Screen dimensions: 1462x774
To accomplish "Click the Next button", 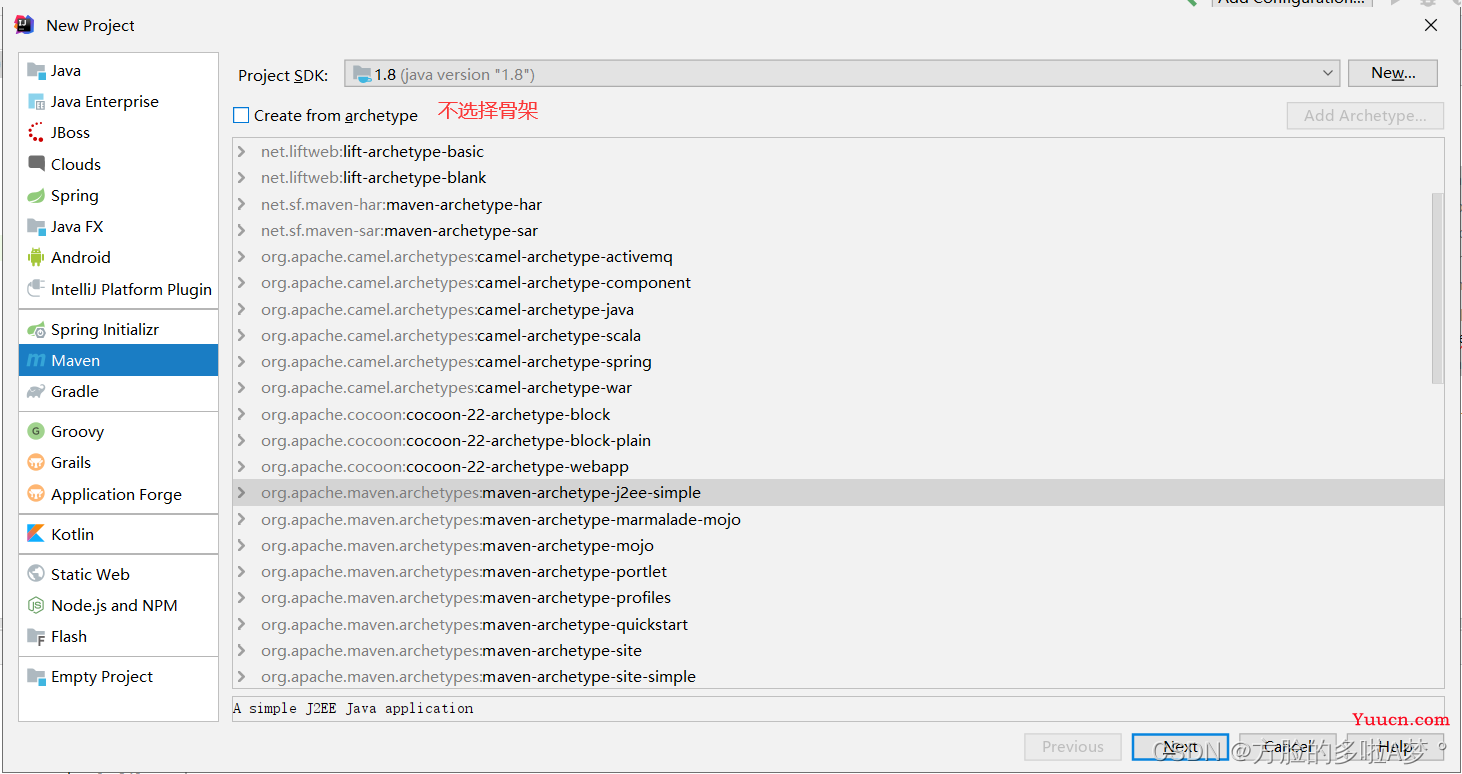I will pyautogui.click(x=1180, y=747).
